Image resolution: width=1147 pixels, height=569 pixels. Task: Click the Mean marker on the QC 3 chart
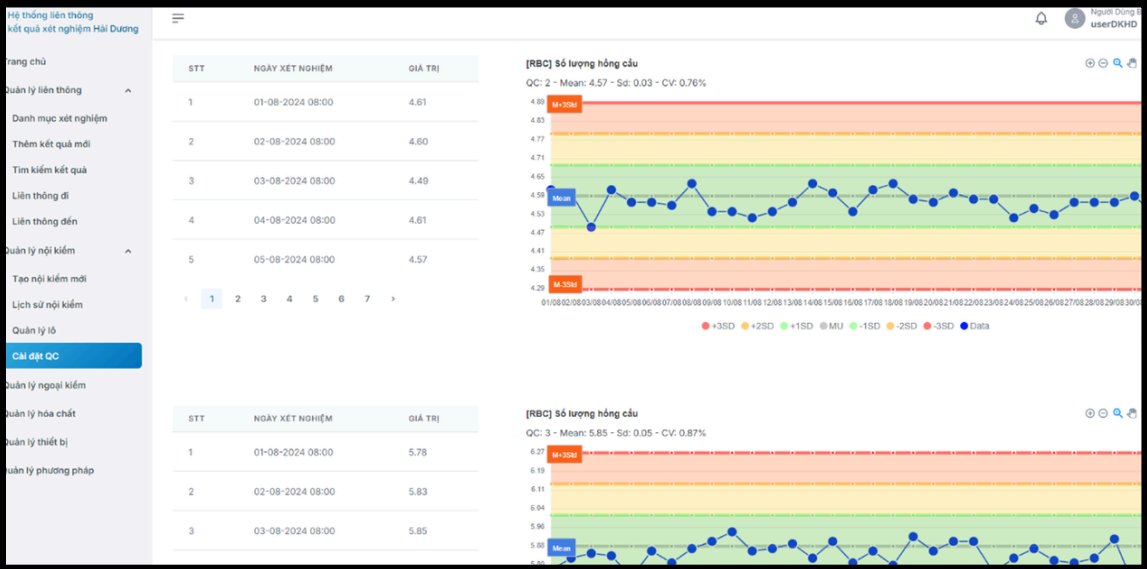pos(562,548)
